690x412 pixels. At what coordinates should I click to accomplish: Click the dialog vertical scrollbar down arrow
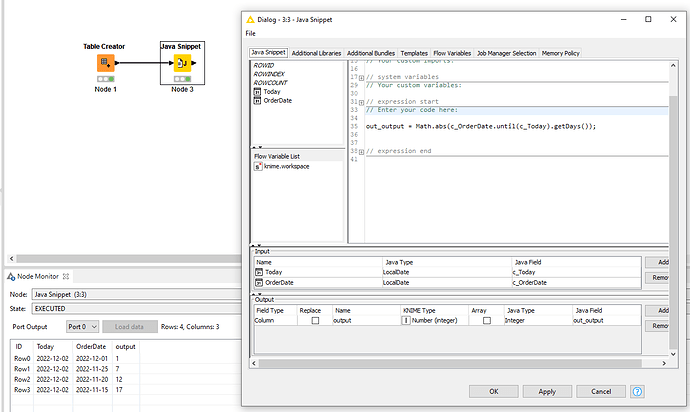click(x=673, y=354)
